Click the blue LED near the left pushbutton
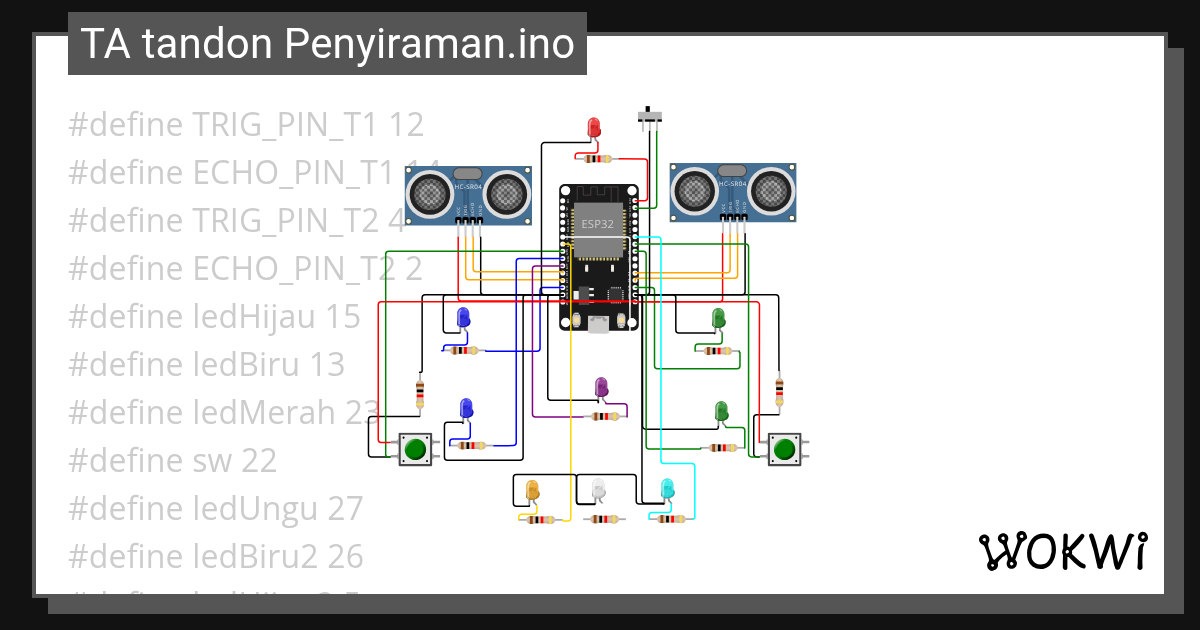This screenshot has width=1200, height=630. tap(466, 408)
